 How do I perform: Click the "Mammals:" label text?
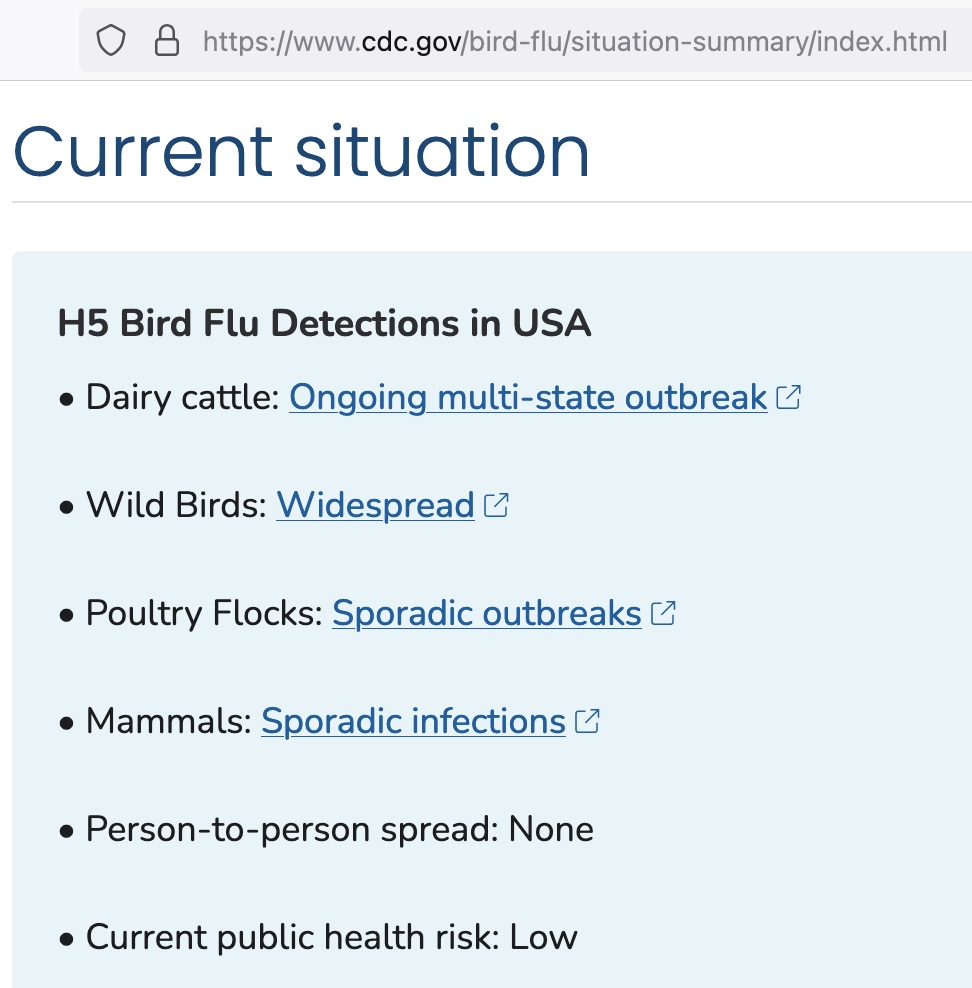coord(169,721)
